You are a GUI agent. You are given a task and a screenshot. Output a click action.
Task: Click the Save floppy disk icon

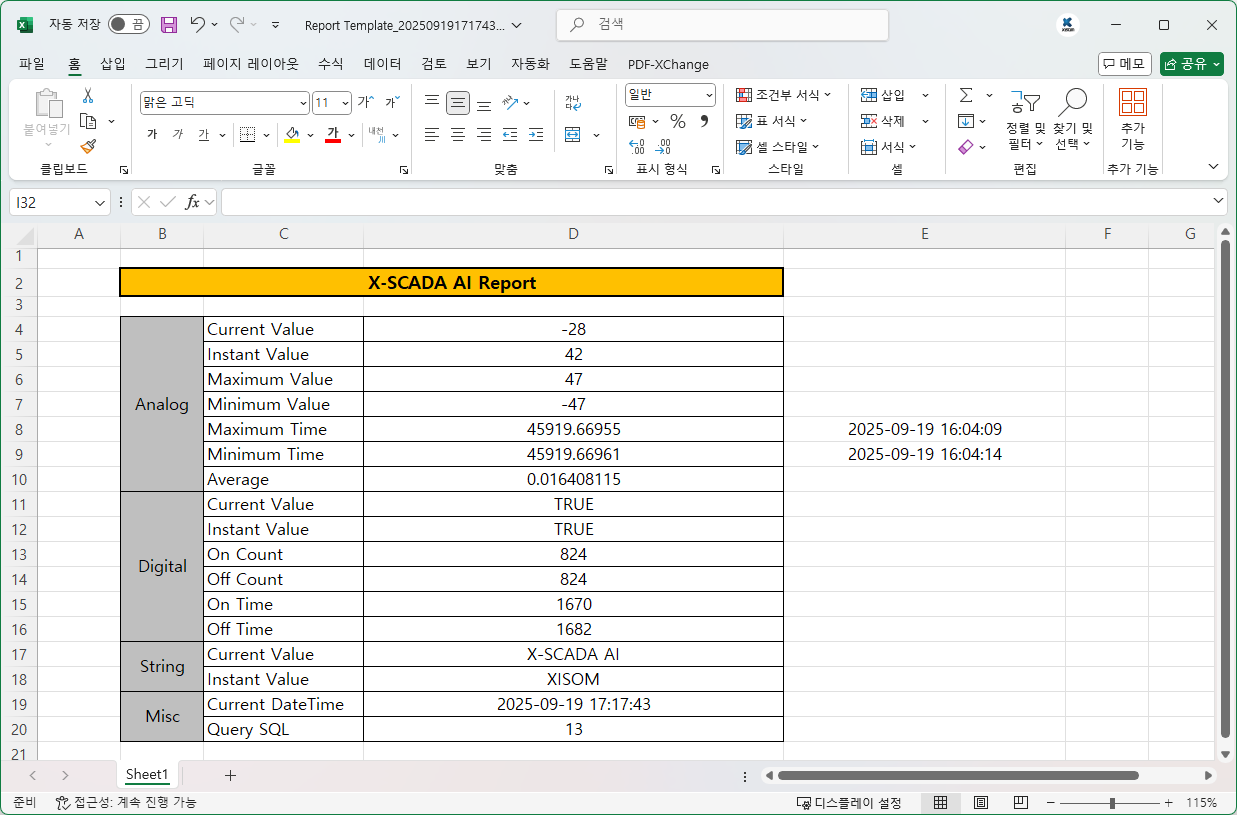click(169, 25)
